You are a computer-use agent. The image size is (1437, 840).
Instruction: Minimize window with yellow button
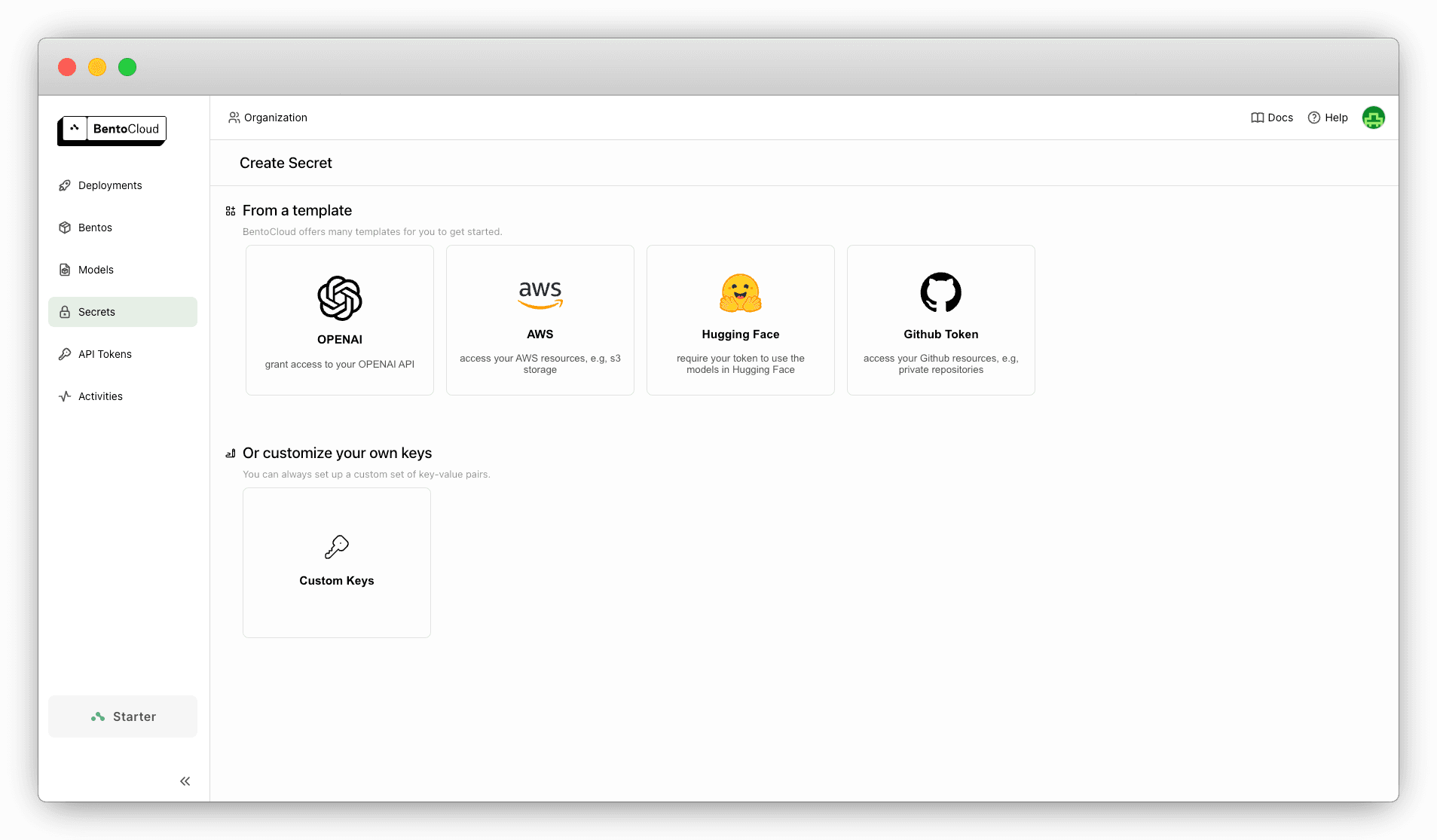click(97, 67)
